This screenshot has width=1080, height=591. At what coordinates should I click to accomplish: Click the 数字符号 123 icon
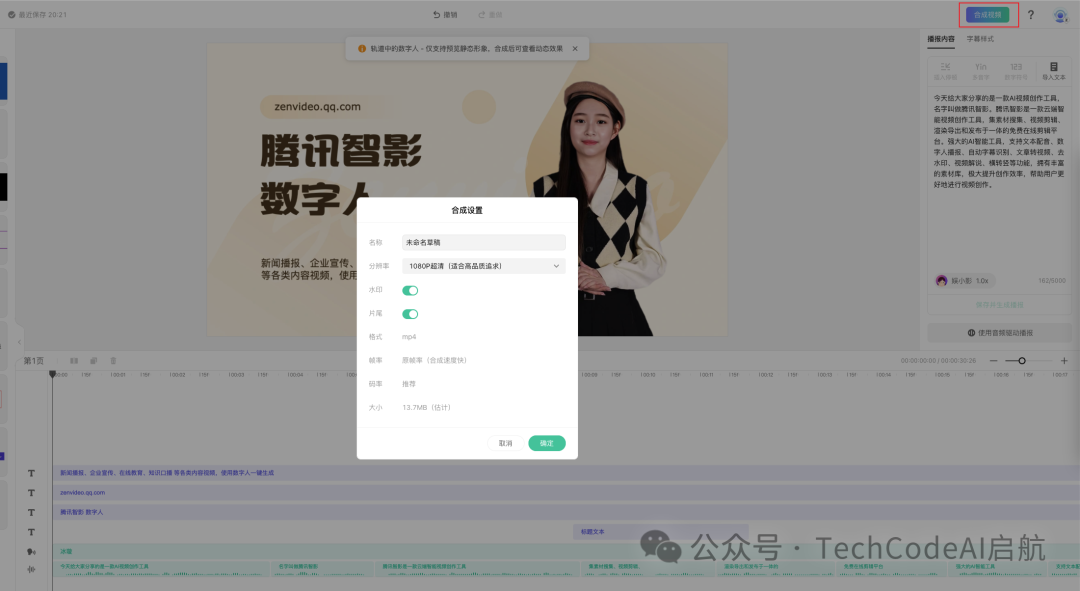tap(1016, 71)
